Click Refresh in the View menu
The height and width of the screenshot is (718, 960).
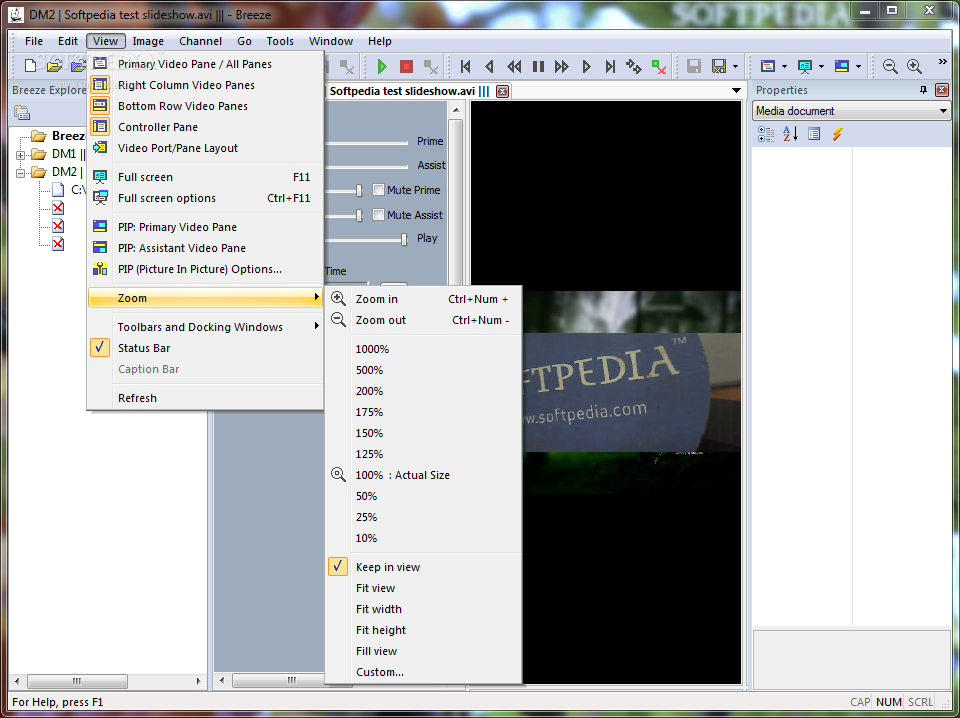click(x=206, y=398)
